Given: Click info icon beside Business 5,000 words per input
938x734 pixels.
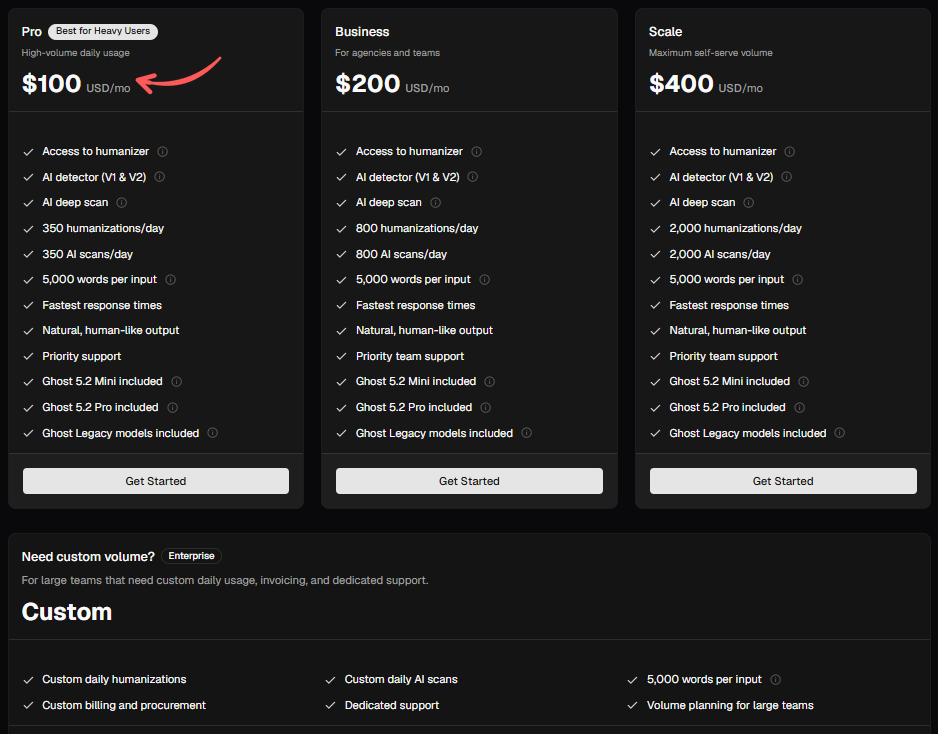Looking at the screenshot, I should pyautogui.click(x=485, y=279).
